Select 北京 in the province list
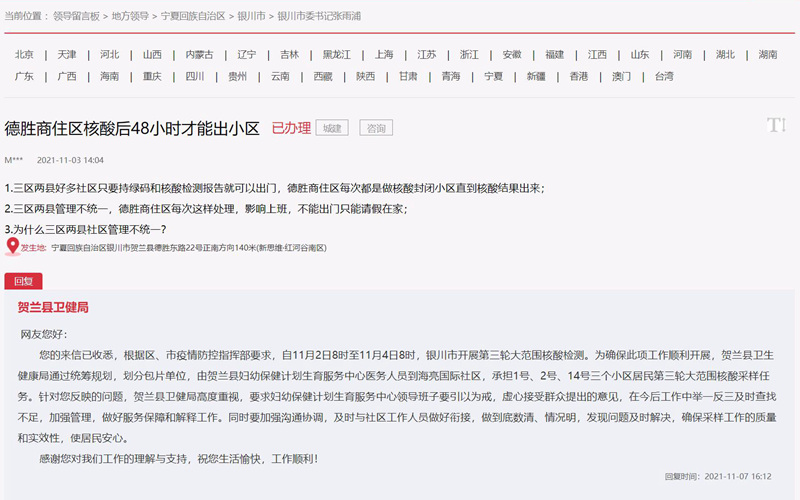800x500 pixels. [25, 55]
